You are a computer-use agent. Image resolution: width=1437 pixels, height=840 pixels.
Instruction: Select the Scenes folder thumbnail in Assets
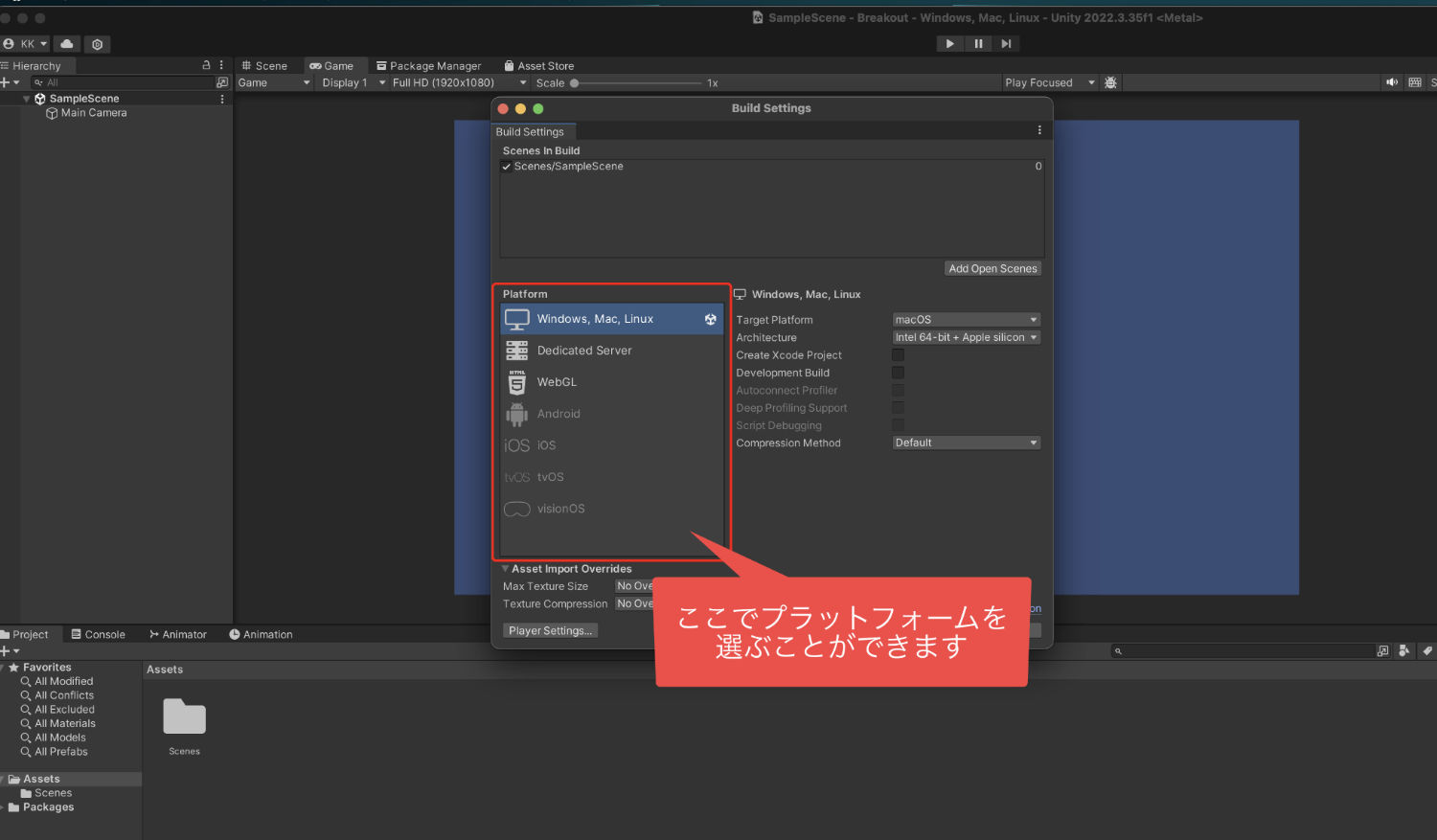(184, 726)
